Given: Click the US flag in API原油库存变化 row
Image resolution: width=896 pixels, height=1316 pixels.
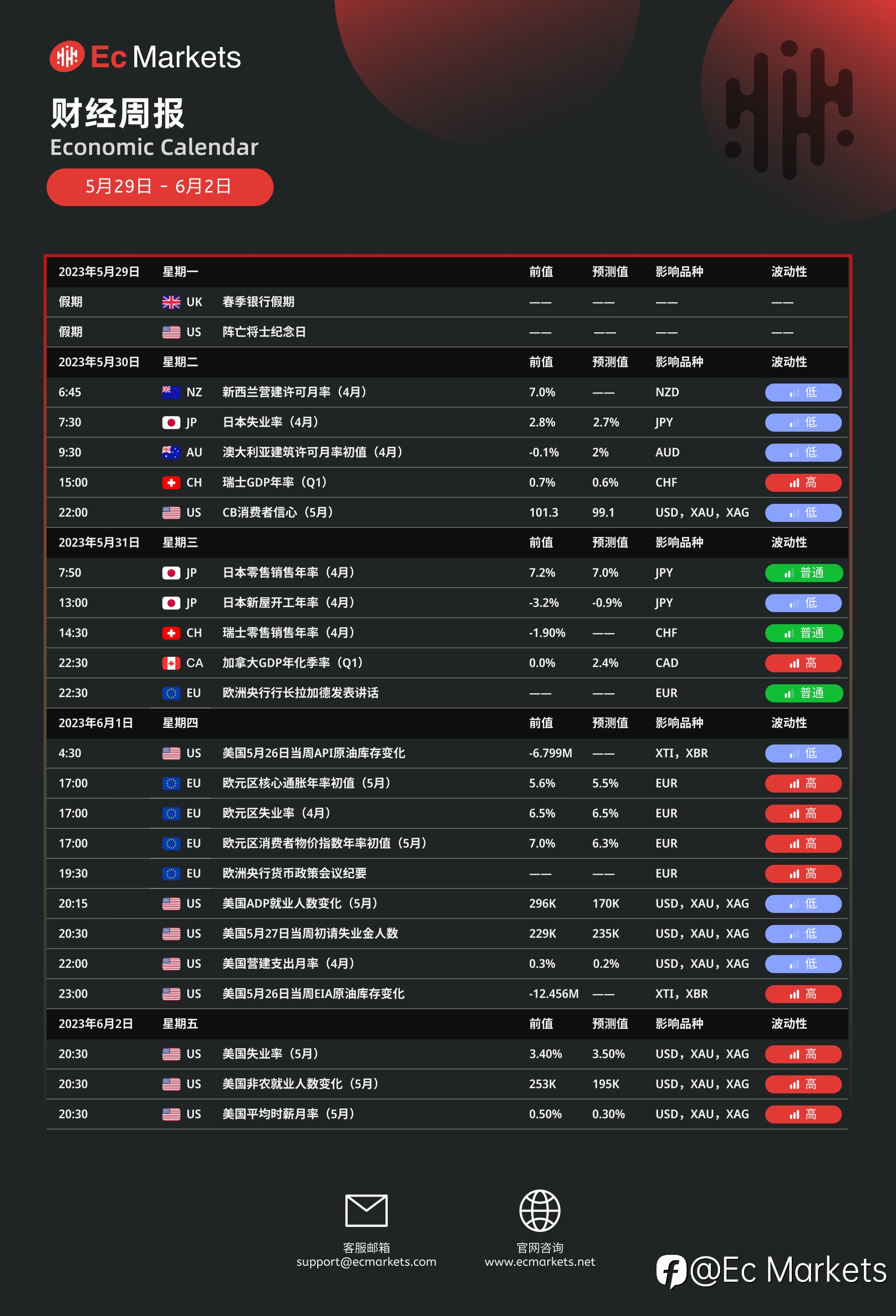Looking at the screenshot, I should 171,753.
